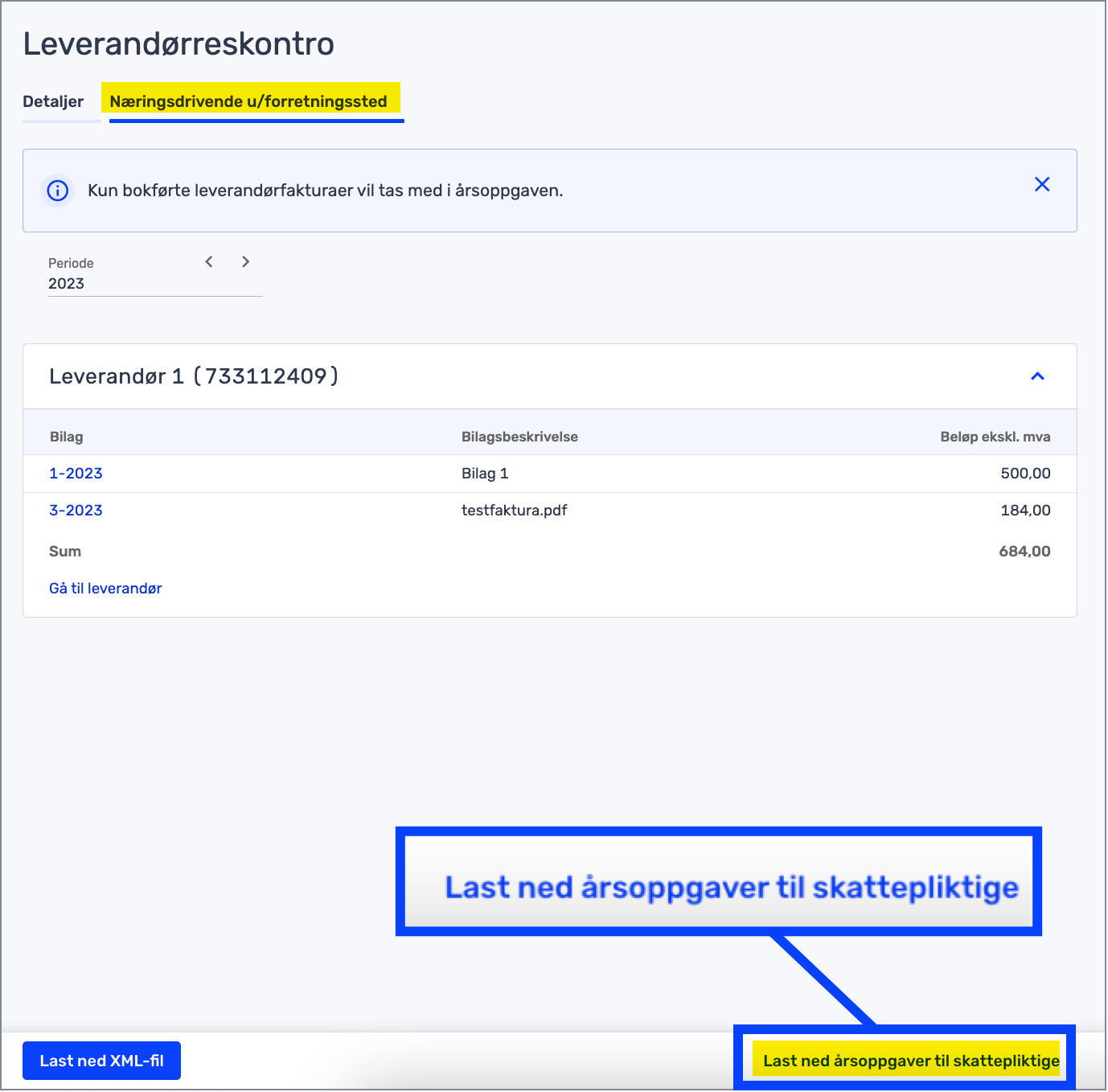
Task: Click the Bilag column header
Action: coord(66,437)
